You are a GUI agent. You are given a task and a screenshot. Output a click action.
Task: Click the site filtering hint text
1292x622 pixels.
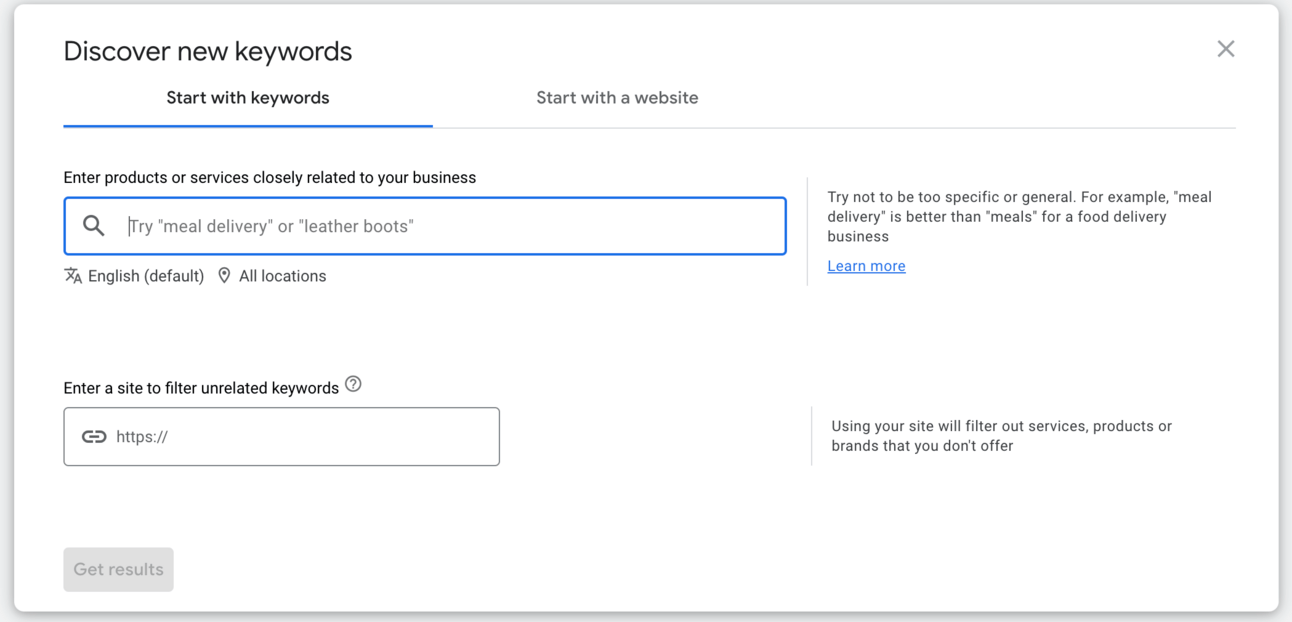[1001, 436]
